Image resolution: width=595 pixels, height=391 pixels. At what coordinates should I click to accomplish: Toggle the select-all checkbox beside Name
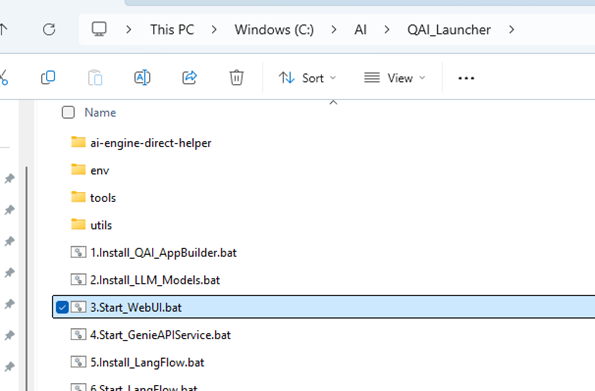click(x=68, y=112)
